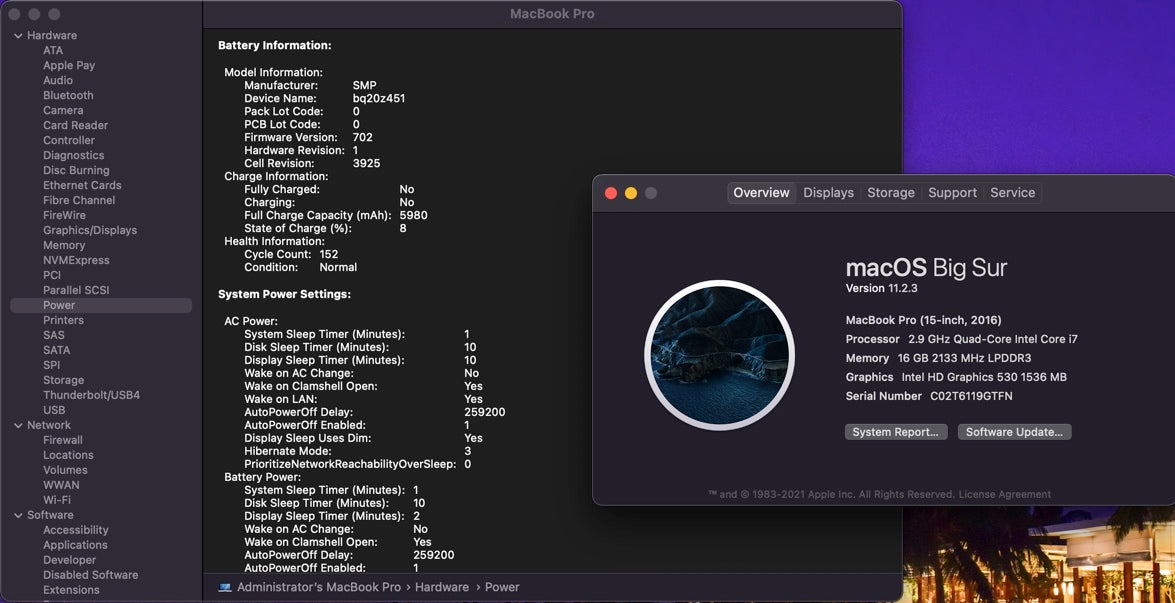Switch to the Displays tab
The height and width of the screenshot is (603, 1175).
pyautogui.click(x=828, y=193)
